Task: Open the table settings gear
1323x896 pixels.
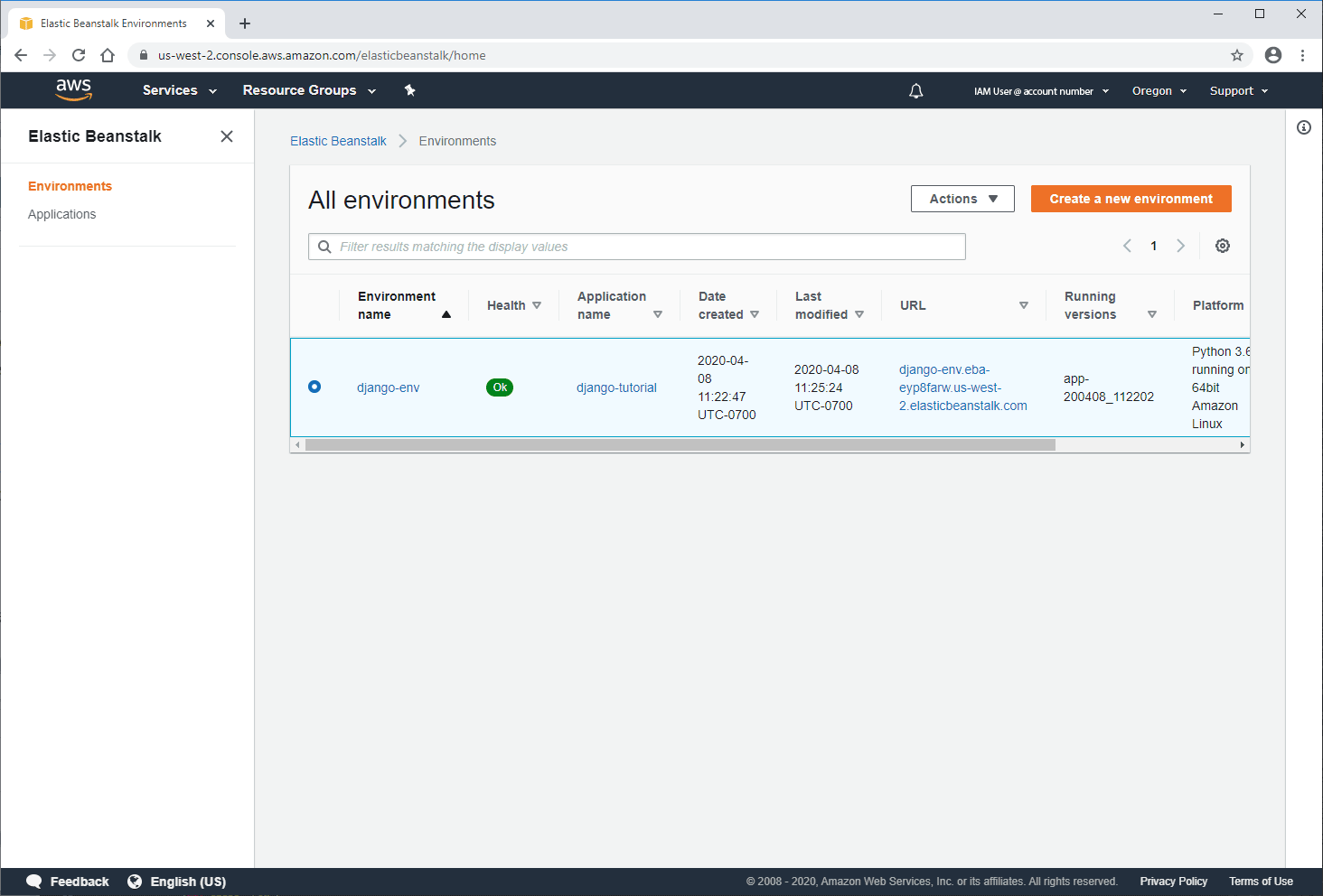Action: [1223, 245]
